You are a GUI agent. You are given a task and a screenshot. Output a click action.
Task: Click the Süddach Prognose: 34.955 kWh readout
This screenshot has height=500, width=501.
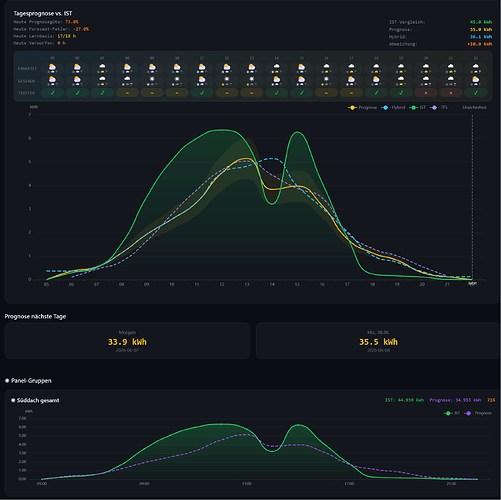click(455, 400)
